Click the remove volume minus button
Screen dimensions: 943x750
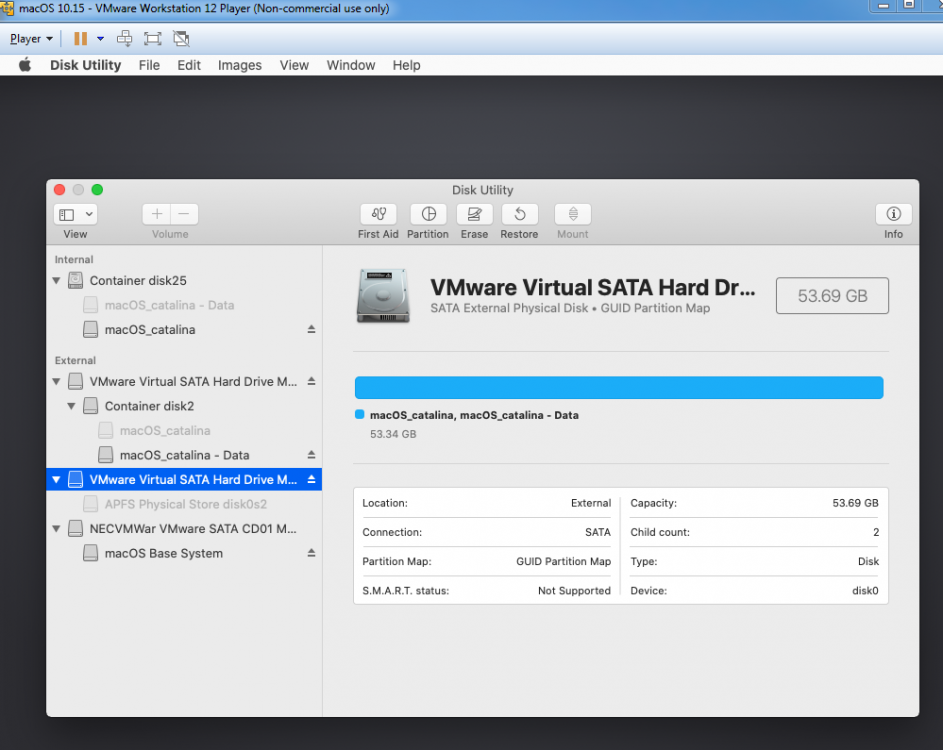[x=184, y=214]
